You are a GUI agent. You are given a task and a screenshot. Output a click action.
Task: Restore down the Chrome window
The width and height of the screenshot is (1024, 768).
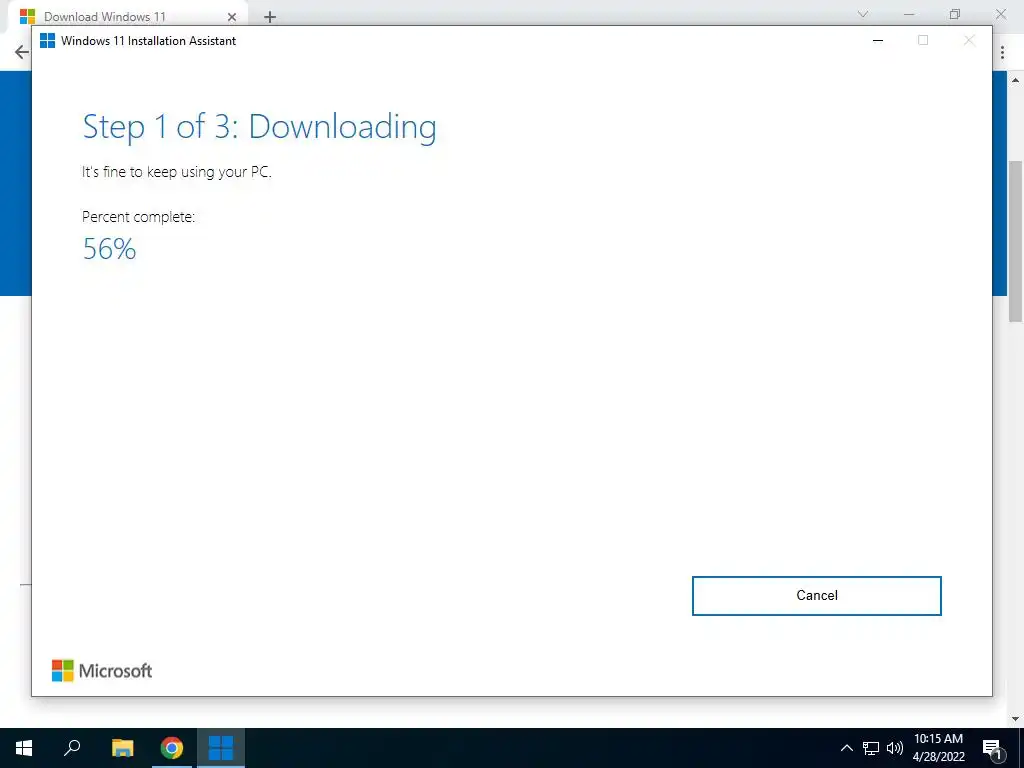click(x=955, y=14)
